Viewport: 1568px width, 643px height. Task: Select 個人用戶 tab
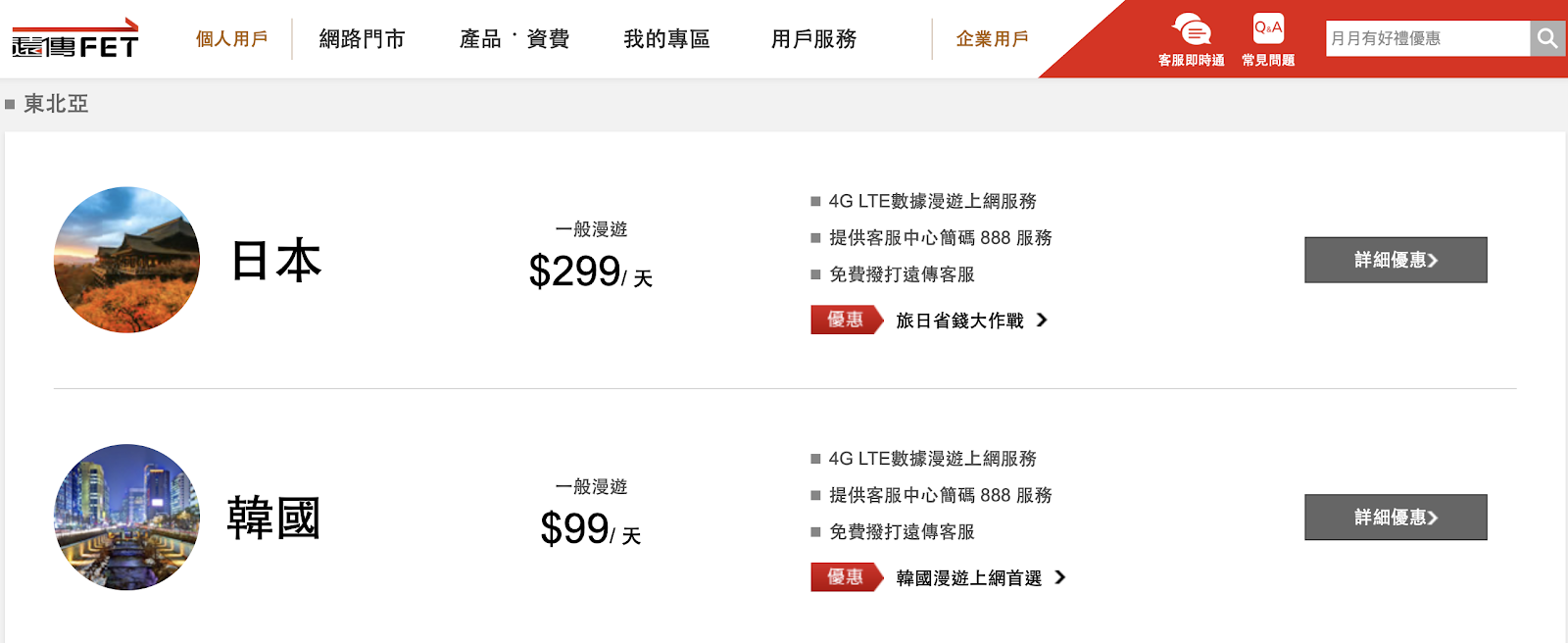tap(231, 39)
